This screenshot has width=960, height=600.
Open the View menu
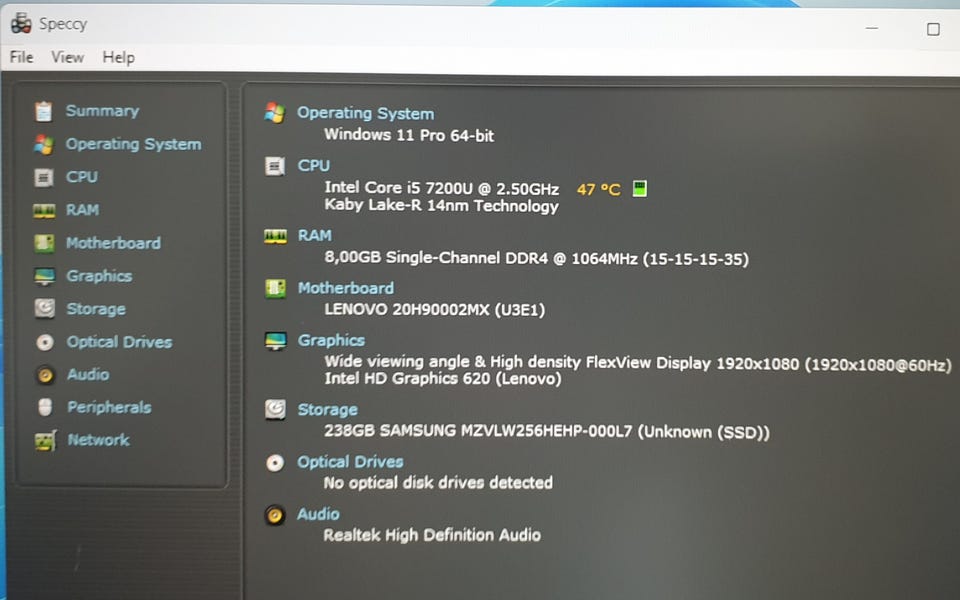tap(67, 57)
